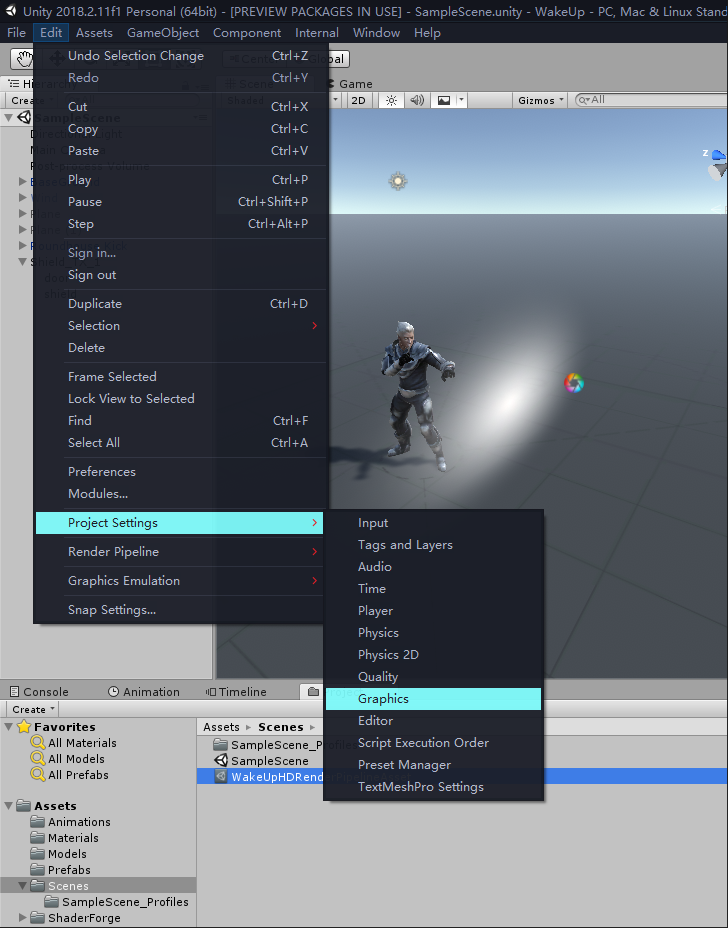Screen dimensions: 728x928
Task: Switch to the Timeline tab
Action: click(x=236, y=692)
